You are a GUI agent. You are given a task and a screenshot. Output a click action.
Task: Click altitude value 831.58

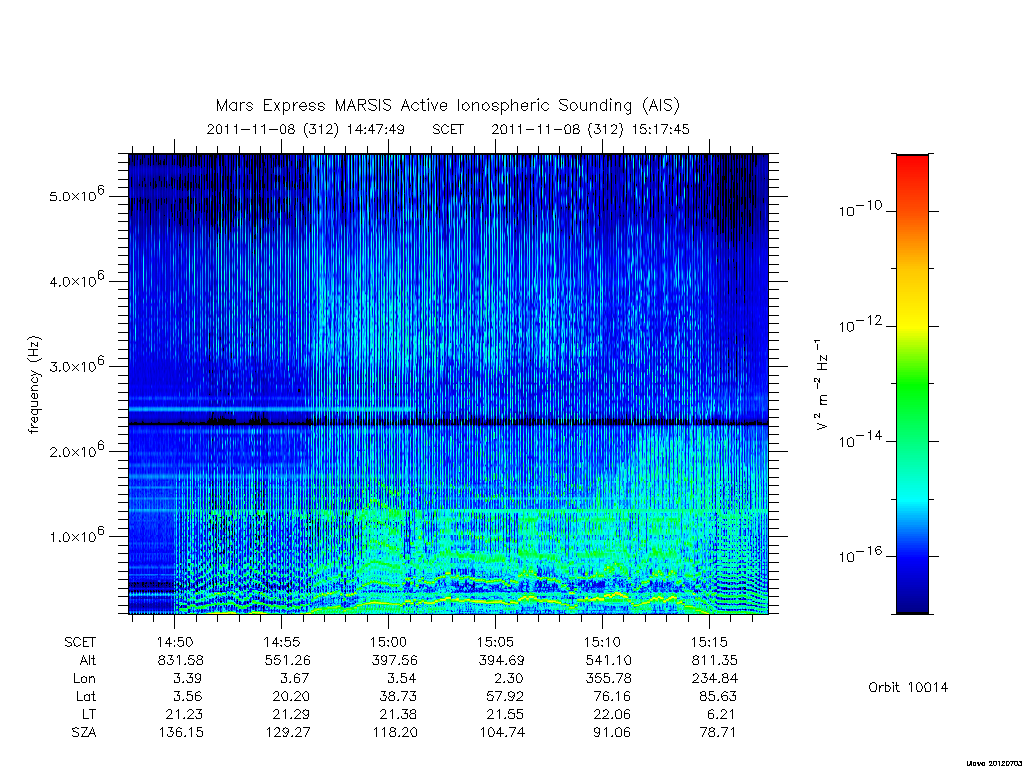tap(180, 660)
